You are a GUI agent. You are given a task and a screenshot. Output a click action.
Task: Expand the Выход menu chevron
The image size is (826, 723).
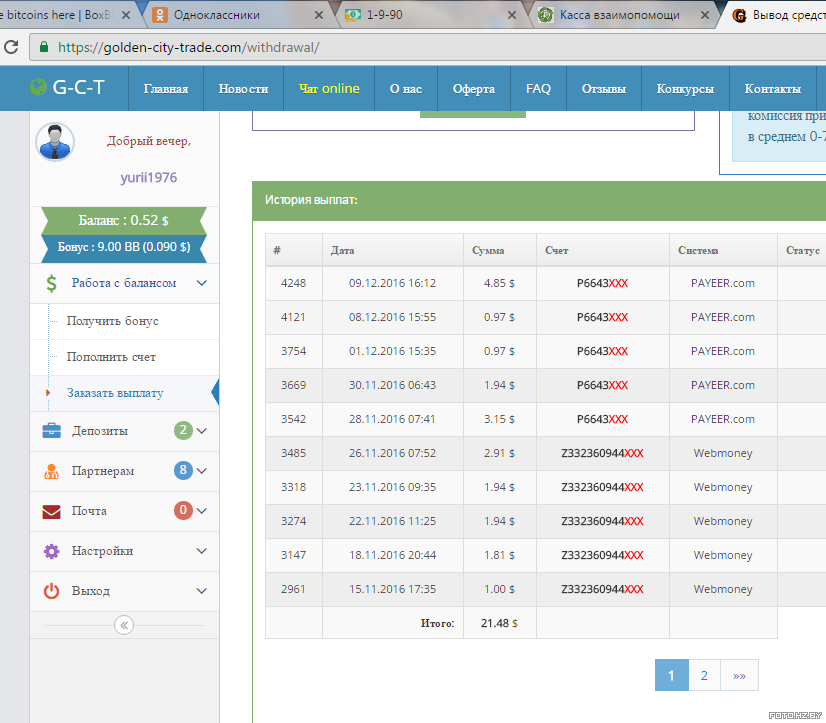(202, 591)
